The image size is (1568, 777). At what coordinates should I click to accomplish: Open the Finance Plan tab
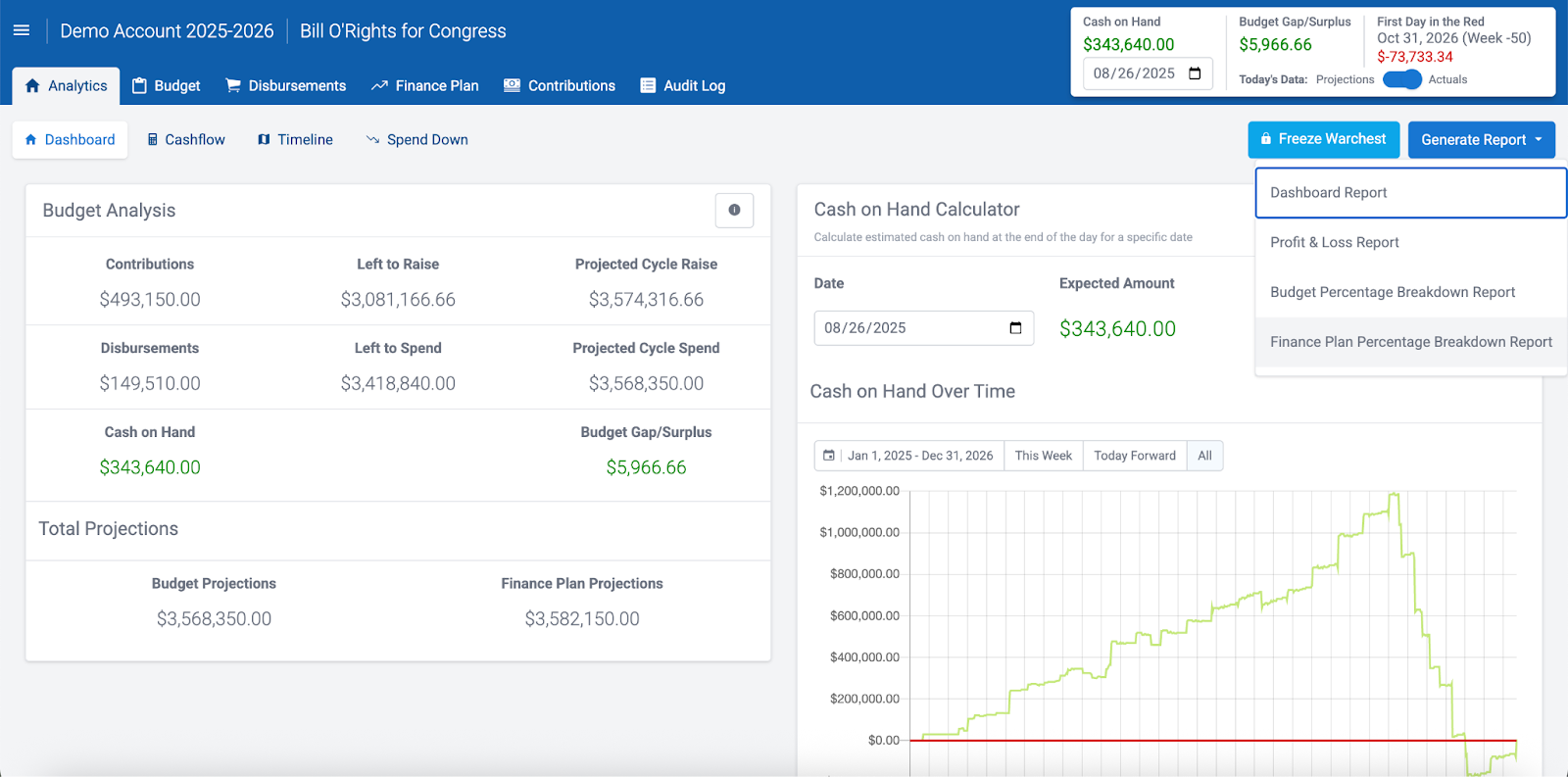coord(425,85)
